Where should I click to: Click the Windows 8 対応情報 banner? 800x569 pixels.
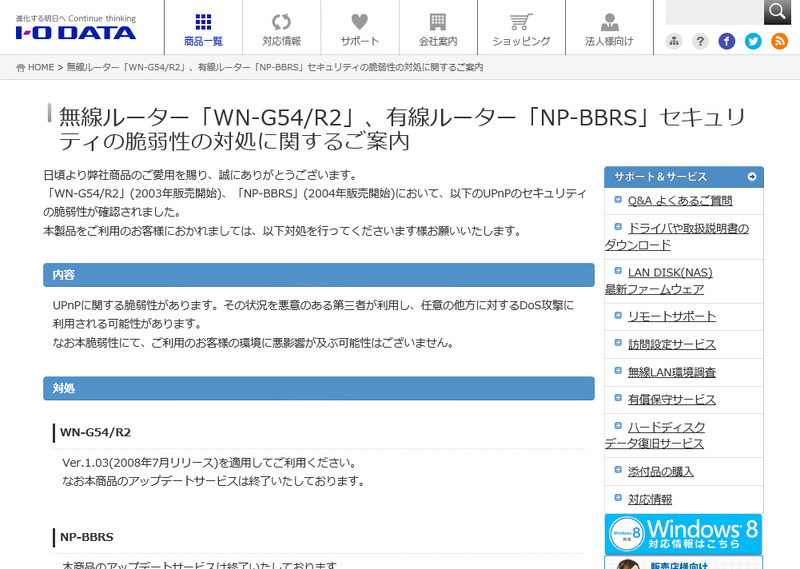(684, 534)
